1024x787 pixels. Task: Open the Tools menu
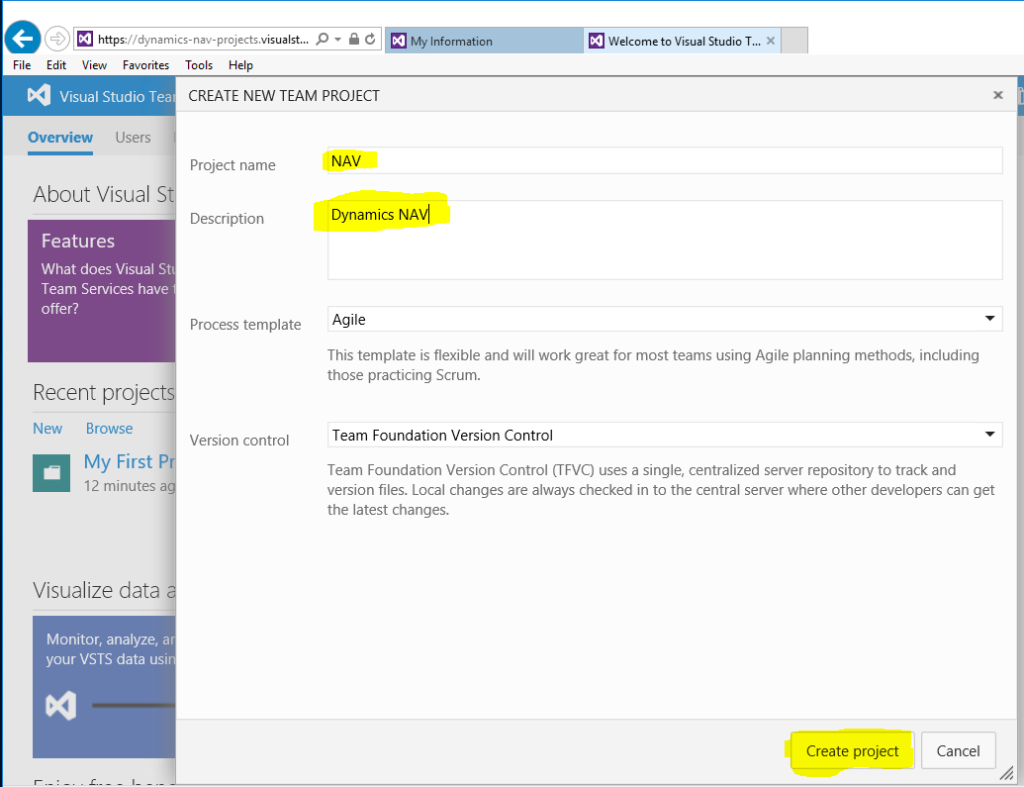pos(198,65)
